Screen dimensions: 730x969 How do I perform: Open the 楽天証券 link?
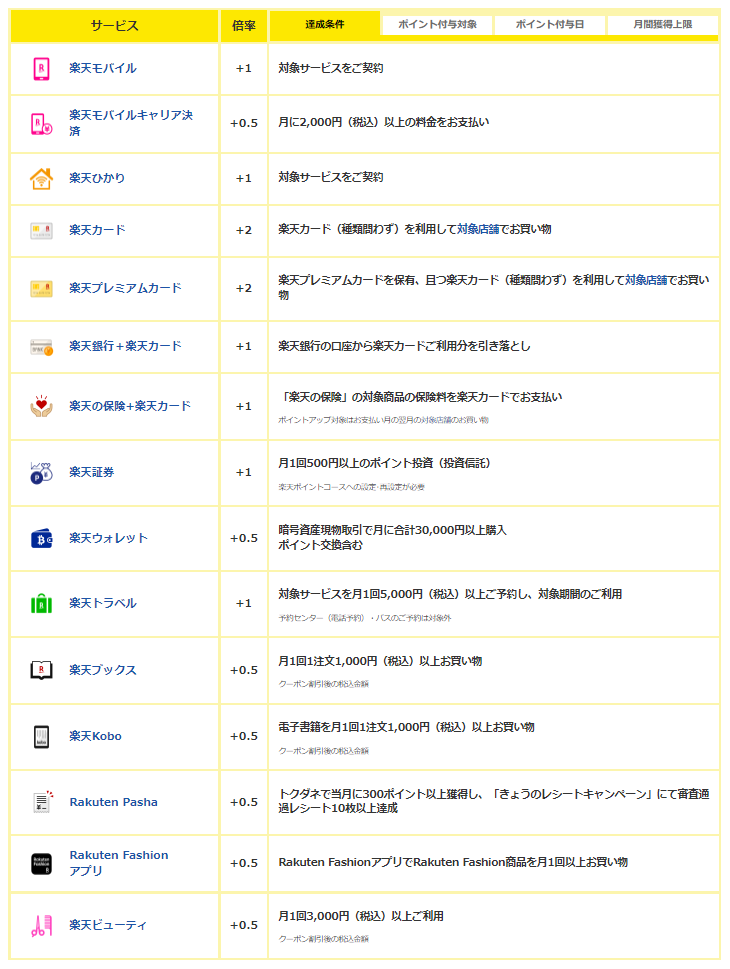click(91, 472)
